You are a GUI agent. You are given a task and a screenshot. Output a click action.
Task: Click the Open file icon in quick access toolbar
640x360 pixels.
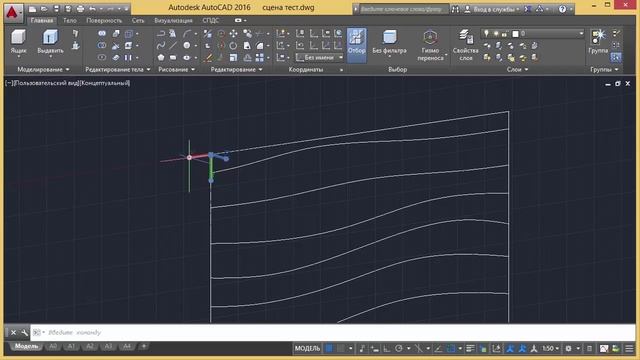pos(44,9)
